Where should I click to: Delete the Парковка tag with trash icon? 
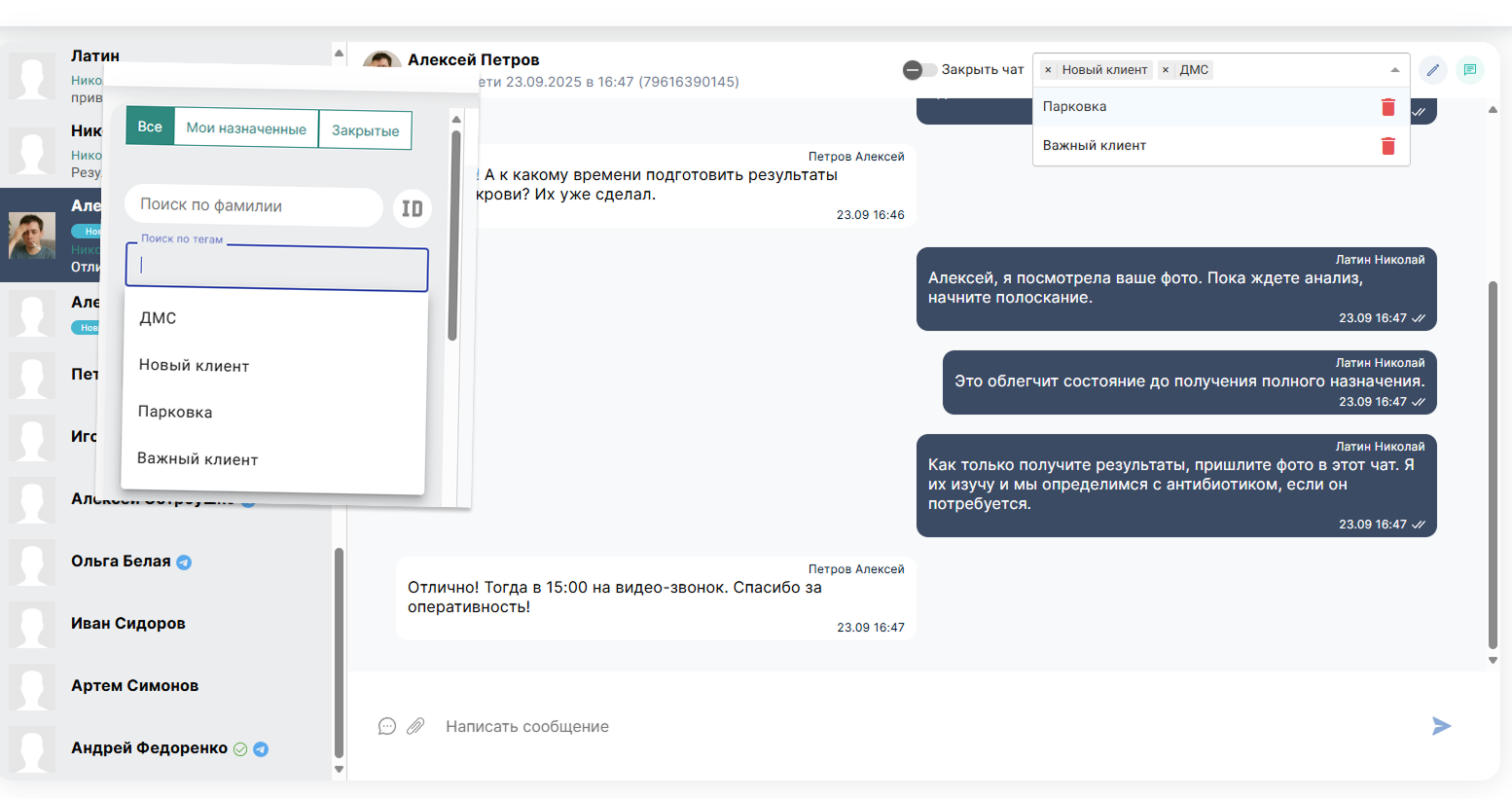(1387, 107)
